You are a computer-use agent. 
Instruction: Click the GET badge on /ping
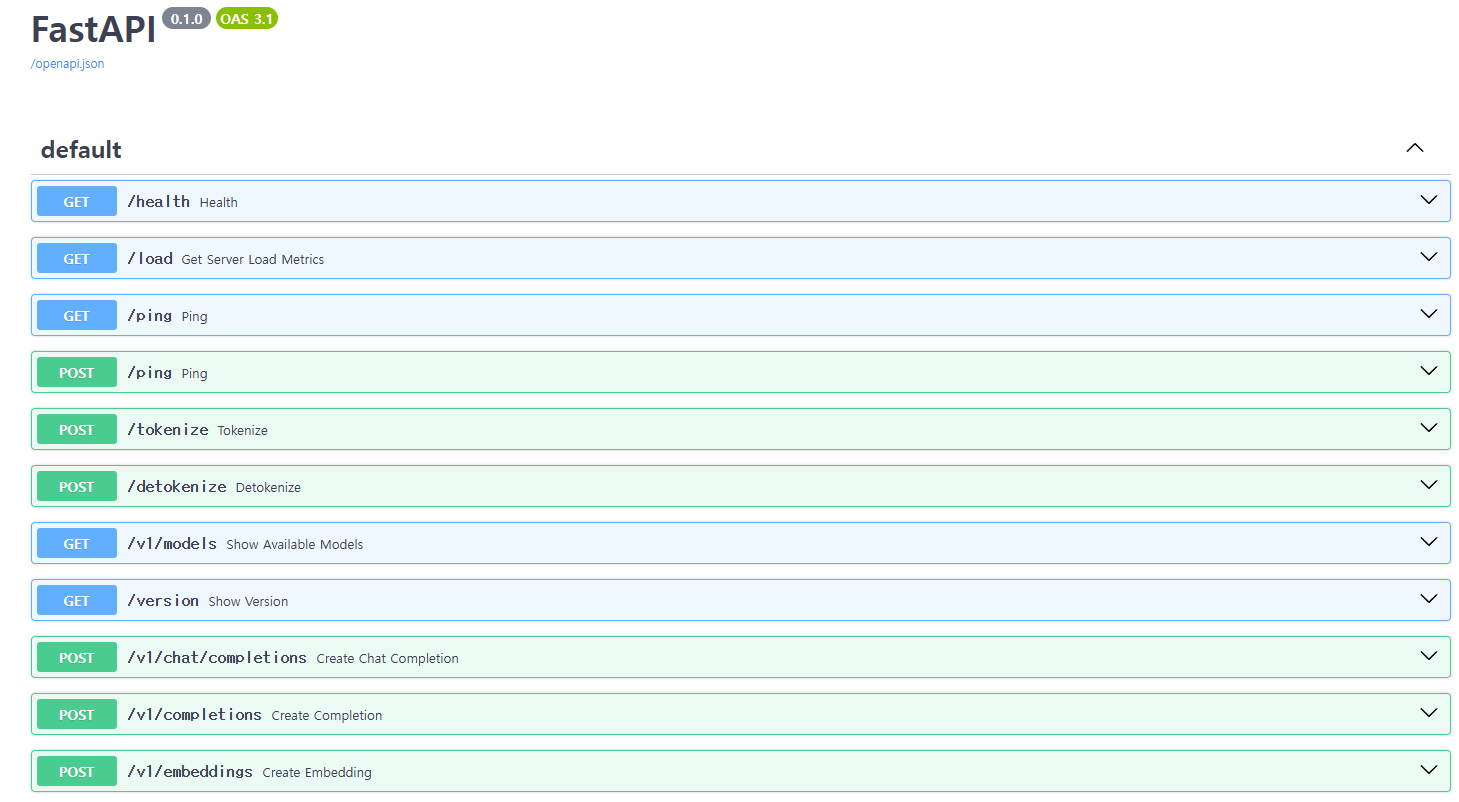(77, 315)
